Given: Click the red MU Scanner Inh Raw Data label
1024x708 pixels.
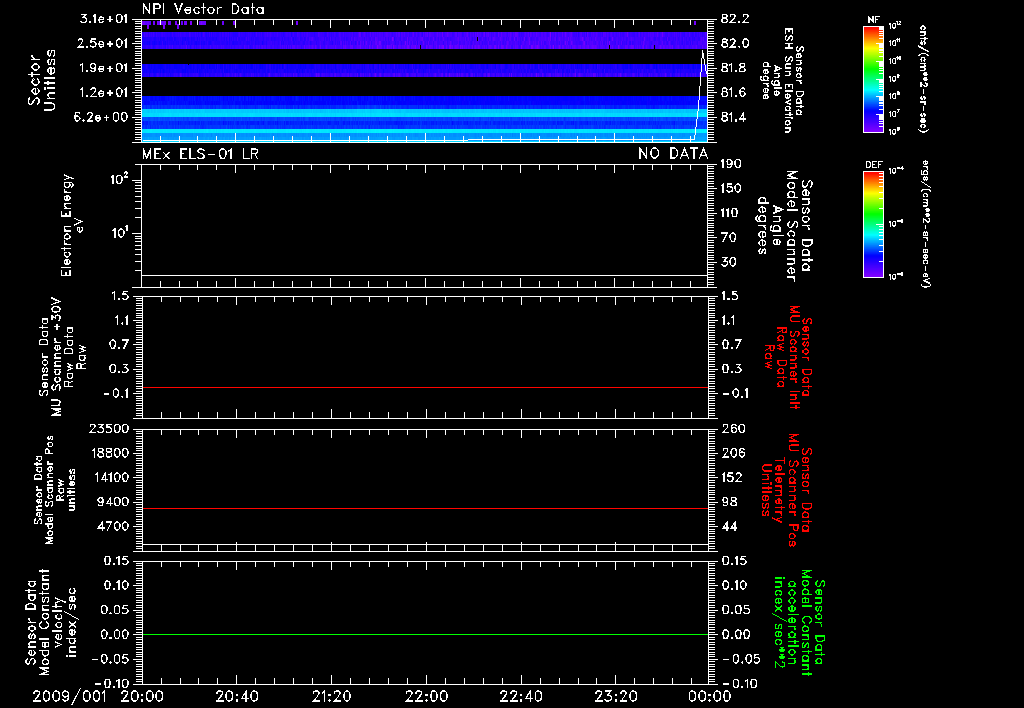Looking at the screenshot, I should [788, 357].
